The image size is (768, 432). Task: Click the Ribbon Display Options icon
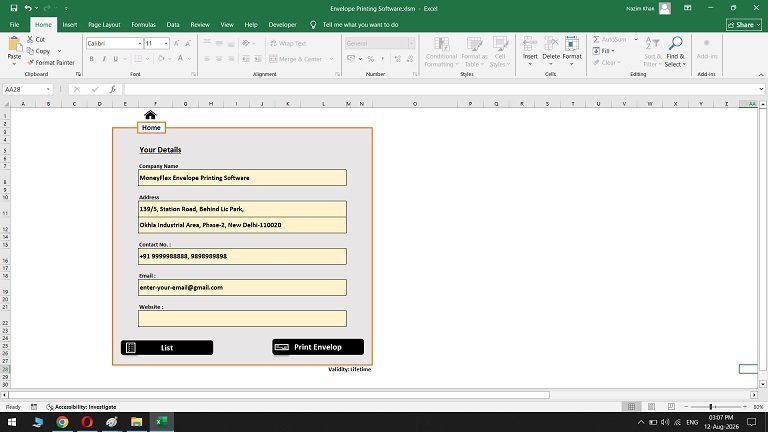pos(688,8)
